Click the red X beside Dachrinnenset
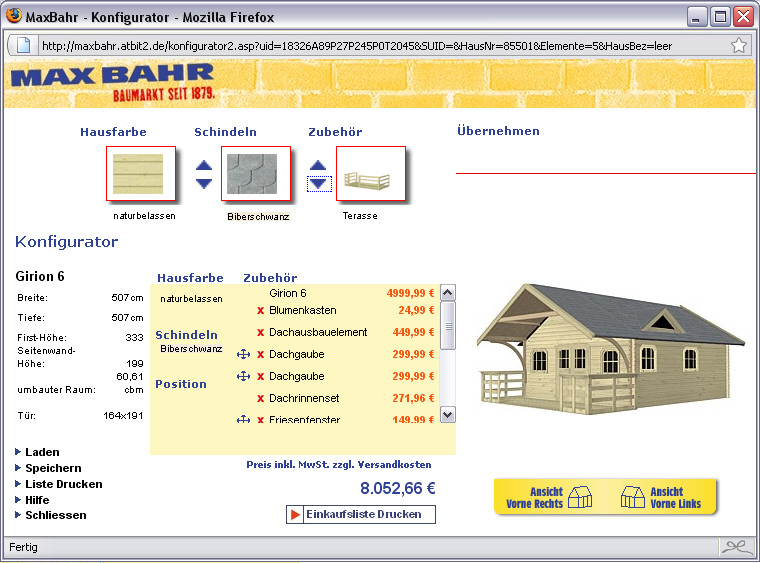Viewport: 760px width, 563px height. (261, 398)
